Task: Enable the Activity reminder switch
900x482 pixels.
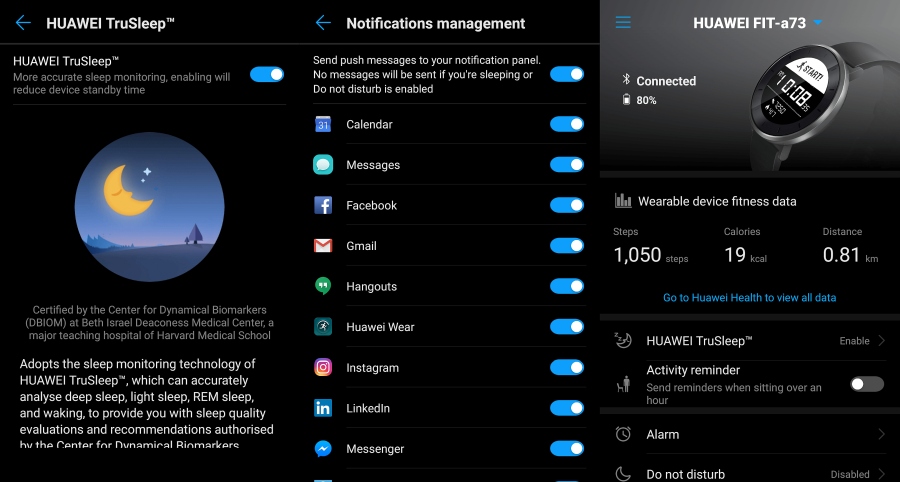Action: pyautogui.click(x=867, y=384)
